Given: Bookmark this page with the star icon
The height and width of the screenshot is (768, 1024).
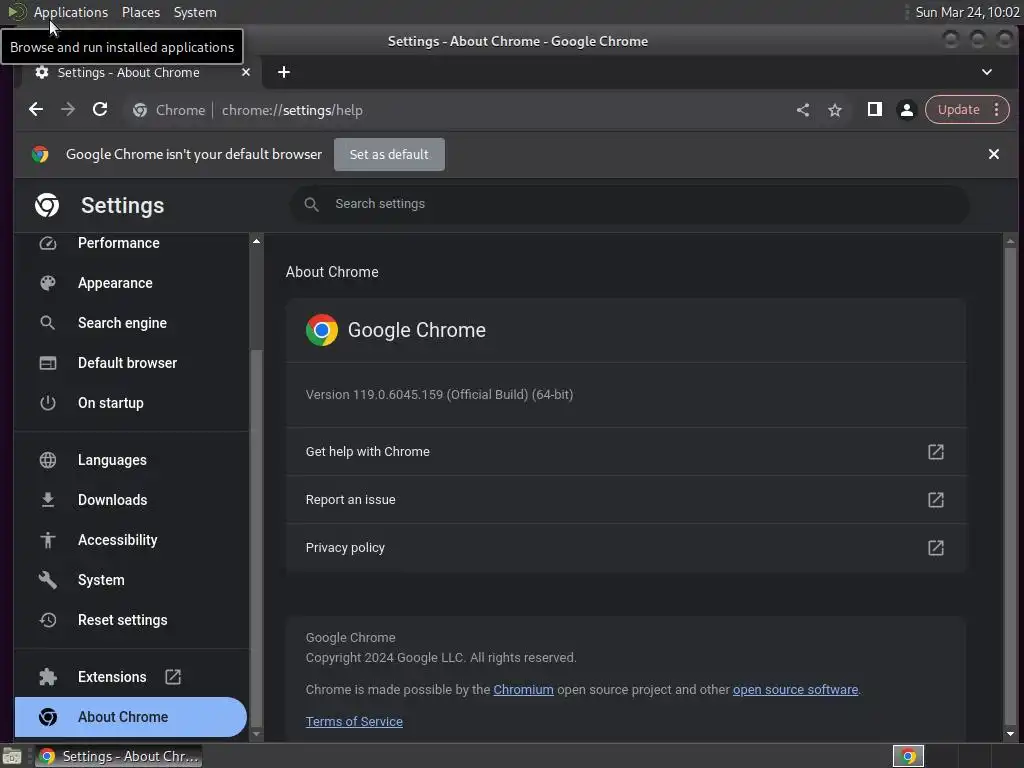Looking at the screenshot, I should coord(835,110).
